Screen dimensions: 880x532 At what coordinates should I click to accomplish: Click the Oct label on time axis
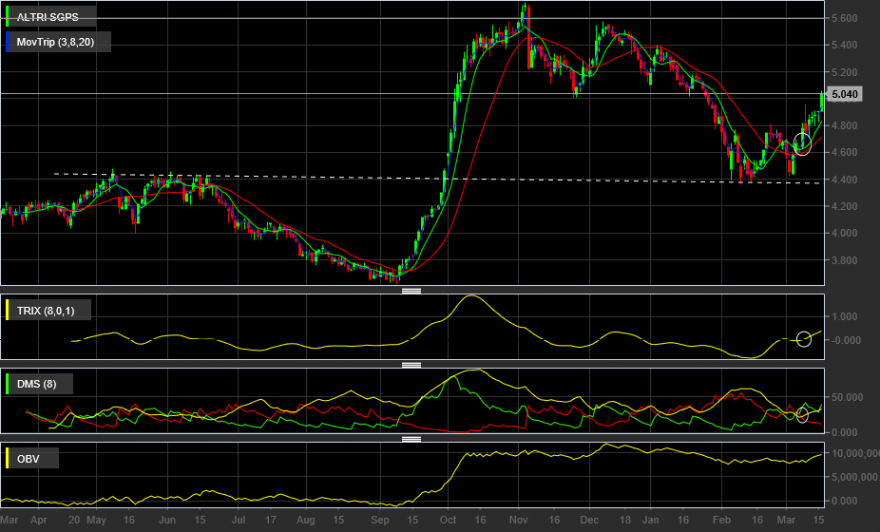click(448, 520)
